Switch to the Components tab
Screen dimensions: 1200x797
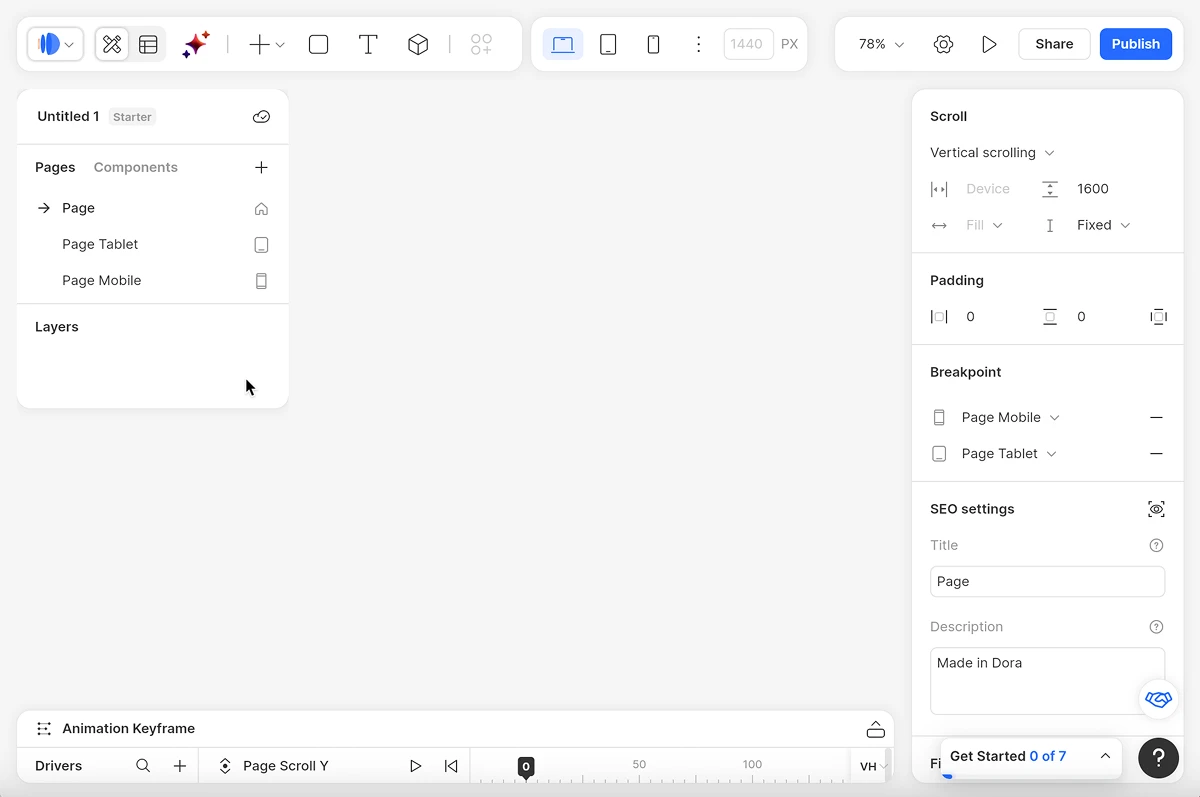click(136, 167)
